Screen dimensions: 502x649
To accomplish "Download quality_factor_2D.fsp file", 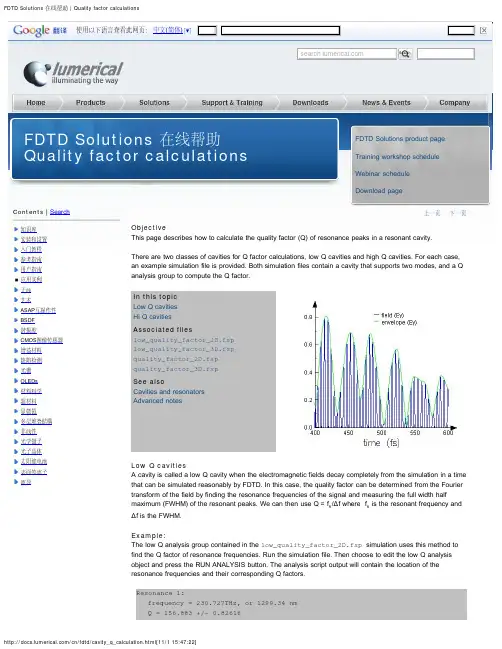I will pyautogui.click(x=175, y=359).
